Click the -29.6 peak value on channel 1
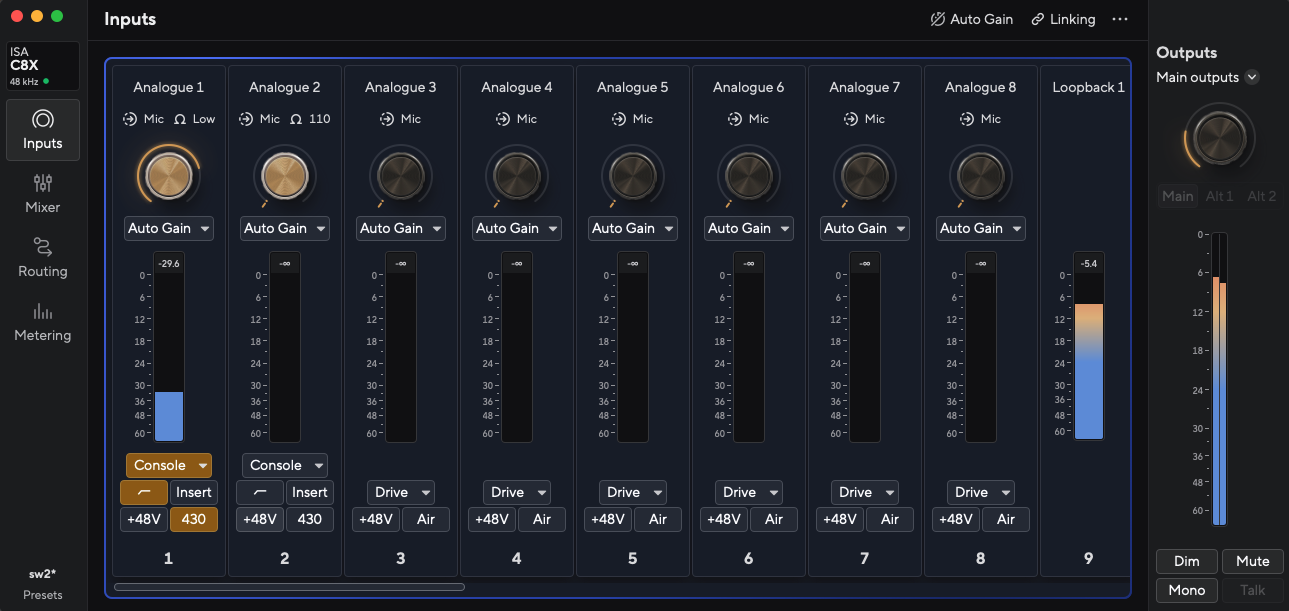1289x611 pixels. pos(169,263)
